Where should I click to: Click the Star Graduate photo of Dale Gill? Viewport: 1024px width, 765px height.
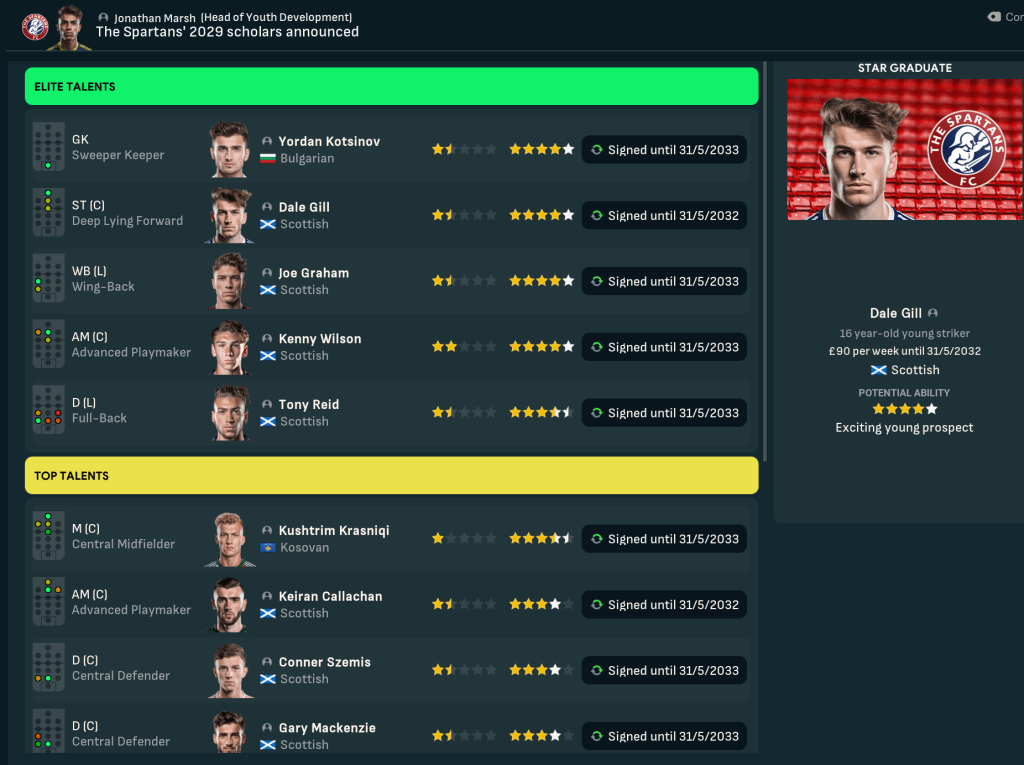tap(904, 149)
